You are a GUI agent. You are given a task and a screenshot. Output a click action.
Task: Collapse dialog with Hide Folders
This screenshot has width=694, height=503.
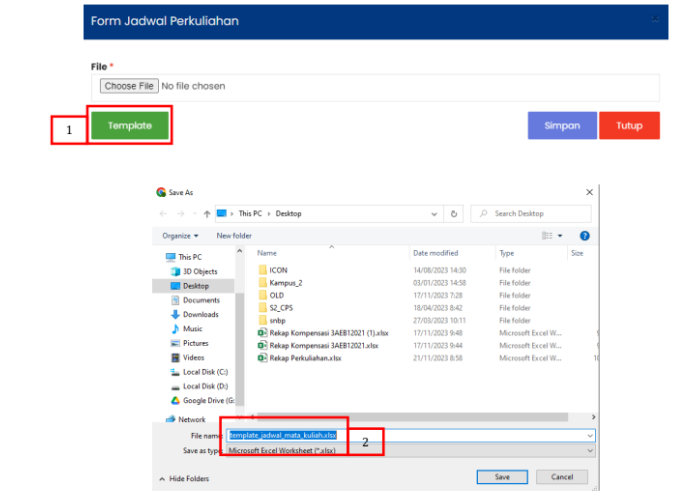185,479
